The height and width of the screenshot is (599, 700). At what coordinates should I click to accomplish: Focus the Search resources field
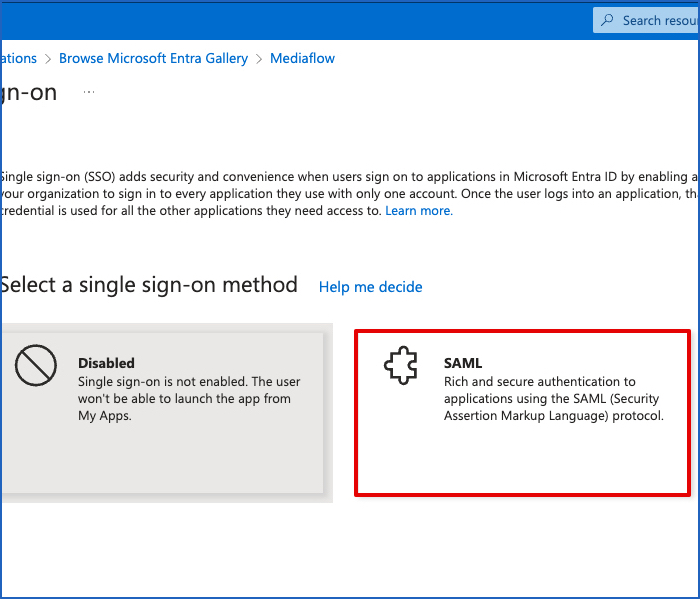tap(646, 20)
